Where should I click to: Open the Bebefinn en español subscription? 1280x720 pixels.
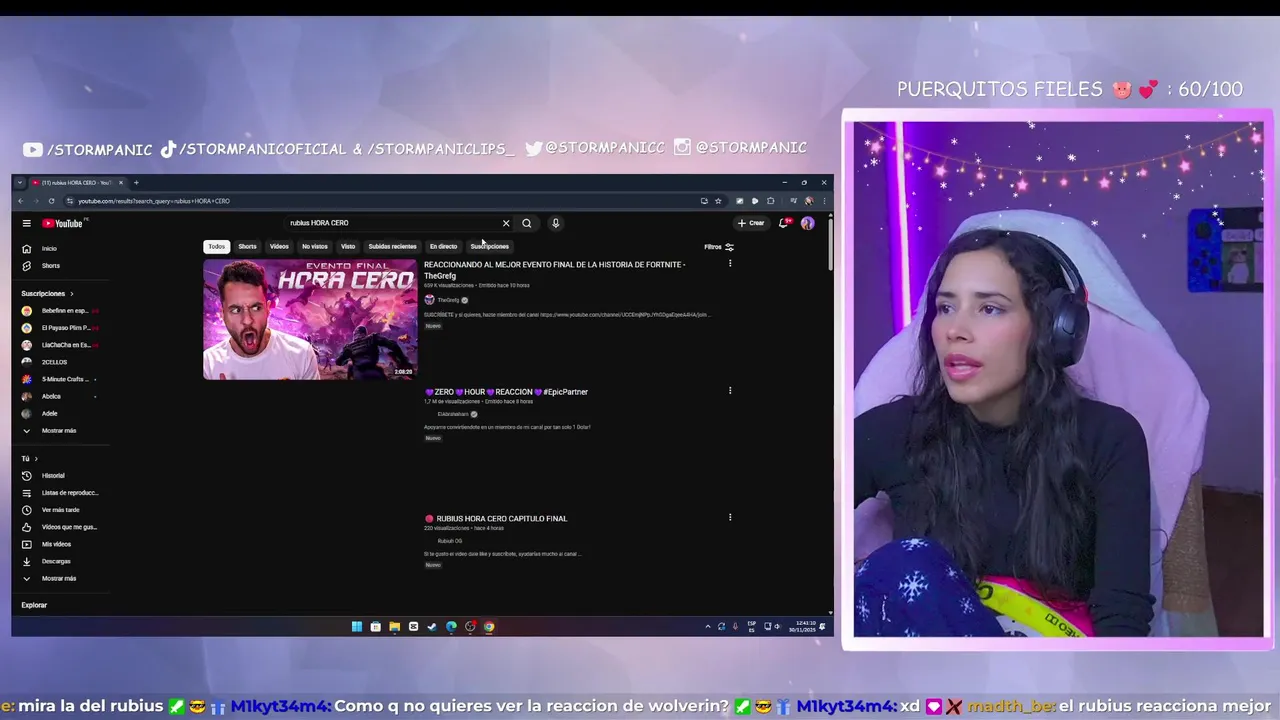[x=60, y=311]
